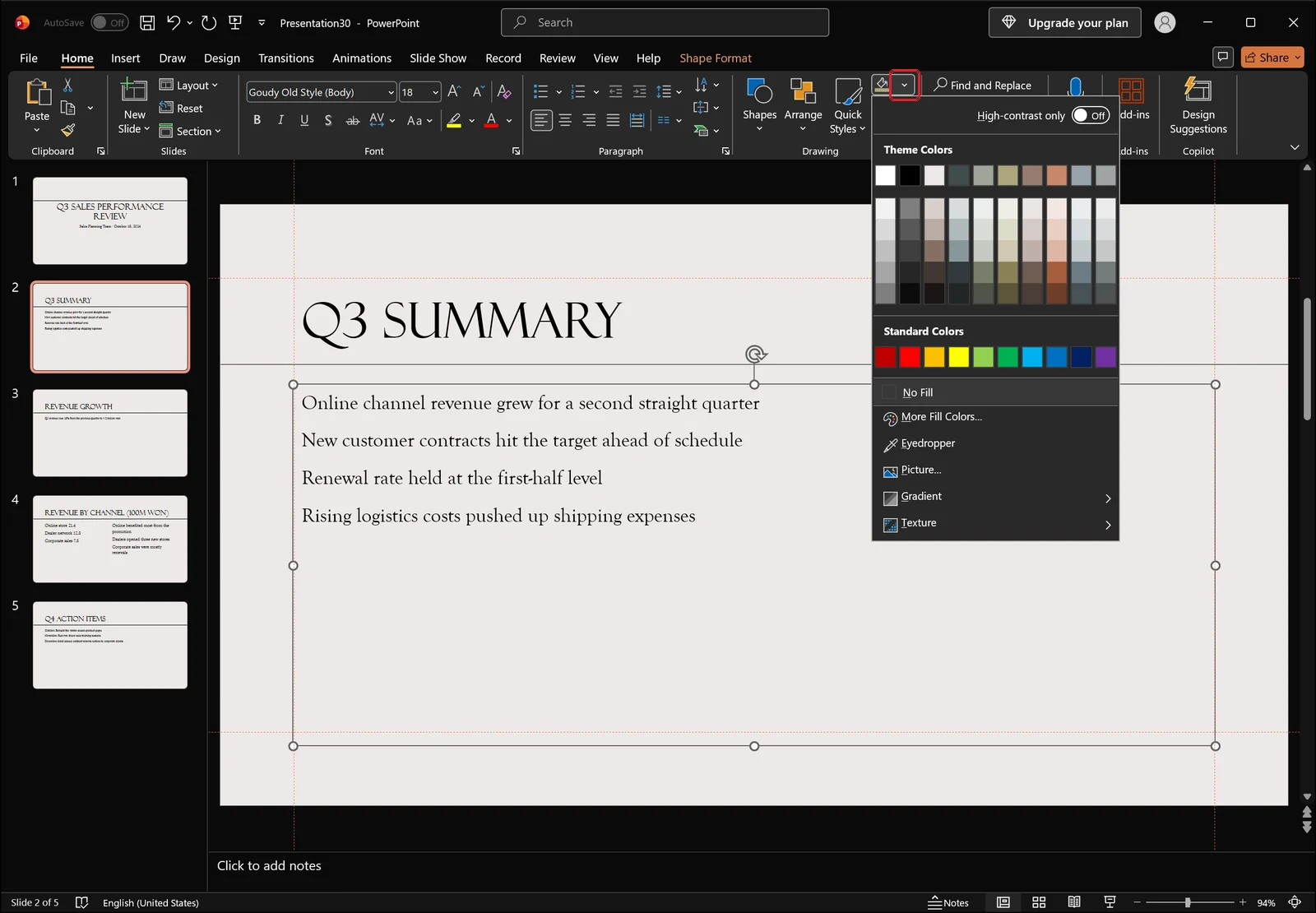
Task: Open font color dropdown arrow
Action: pyautogui.click(x=510, y=121)
